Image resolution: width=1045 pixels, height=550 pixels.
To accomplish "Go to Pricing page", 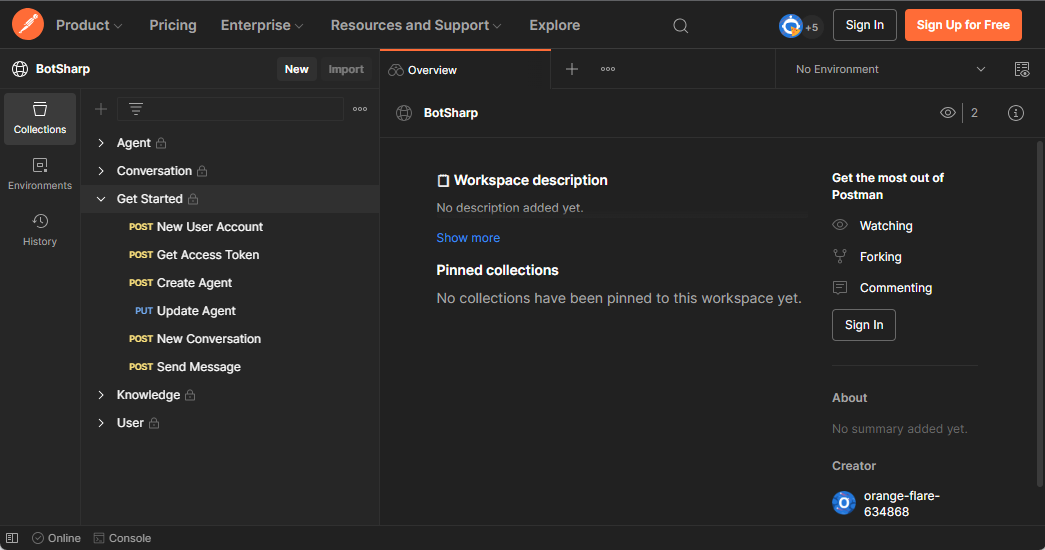I will point(173,25).
